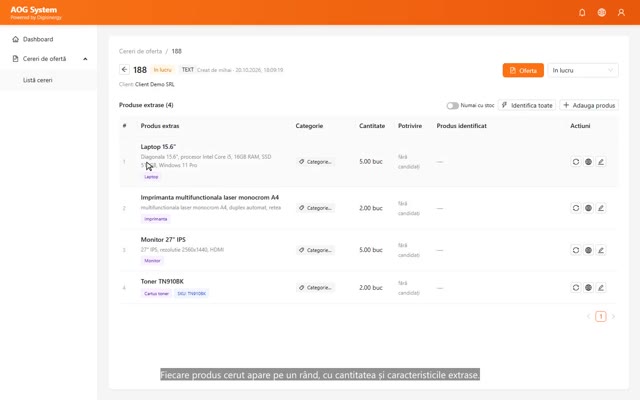640x400 pixels.
Task: Click the Laptop tag chip
Action: (x=151, y=177)
